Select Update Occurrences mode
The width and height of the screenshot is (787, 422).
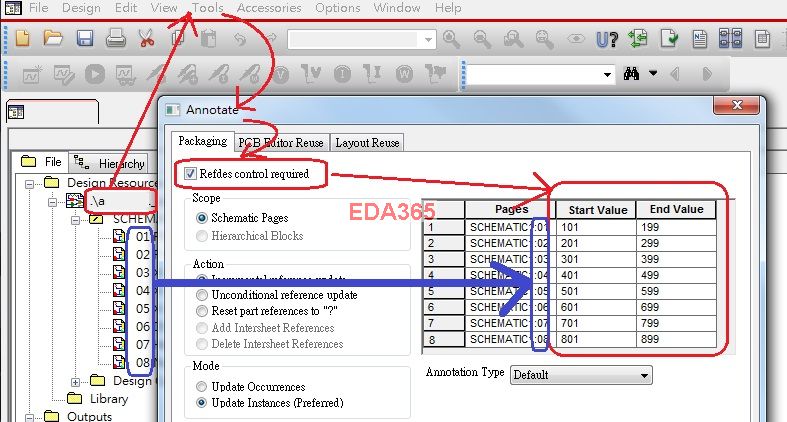[202, 387]
